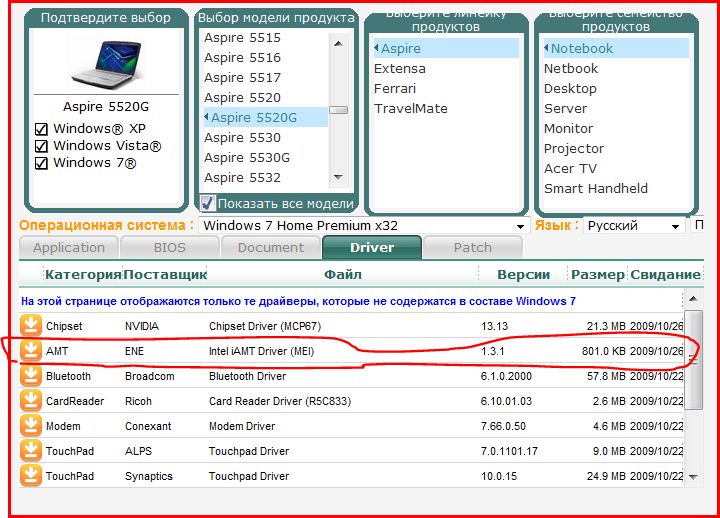Click the driver table scroll-down arrow
This screenshot has width=720, height=518.
pos(693,477)
